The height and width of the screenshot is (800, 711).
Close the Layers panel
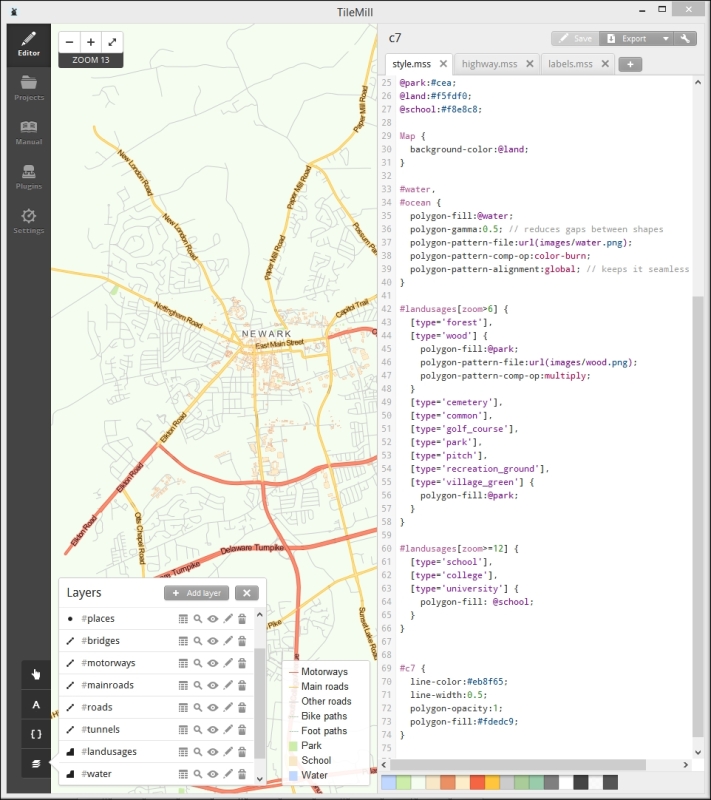(247, 593)
